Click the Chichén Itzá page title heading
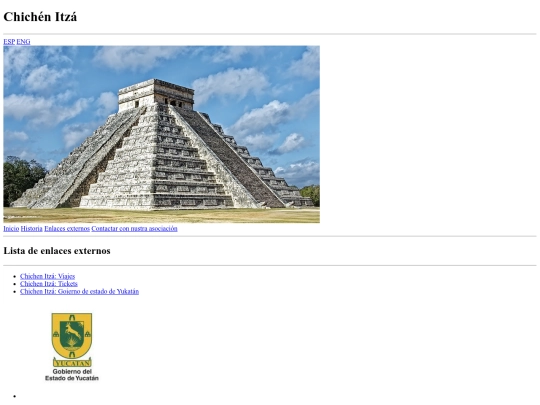Viewport: 540px width, 405px height. 40,17
